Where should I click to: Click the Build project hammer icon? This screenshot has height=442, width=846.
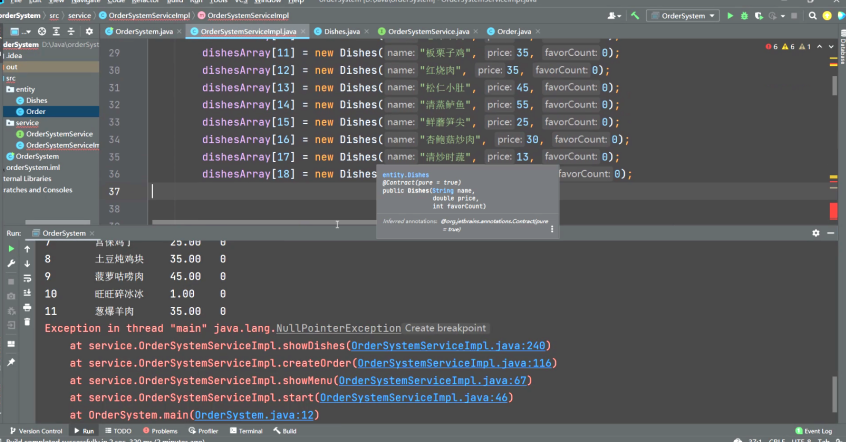(x=633, y=16)
